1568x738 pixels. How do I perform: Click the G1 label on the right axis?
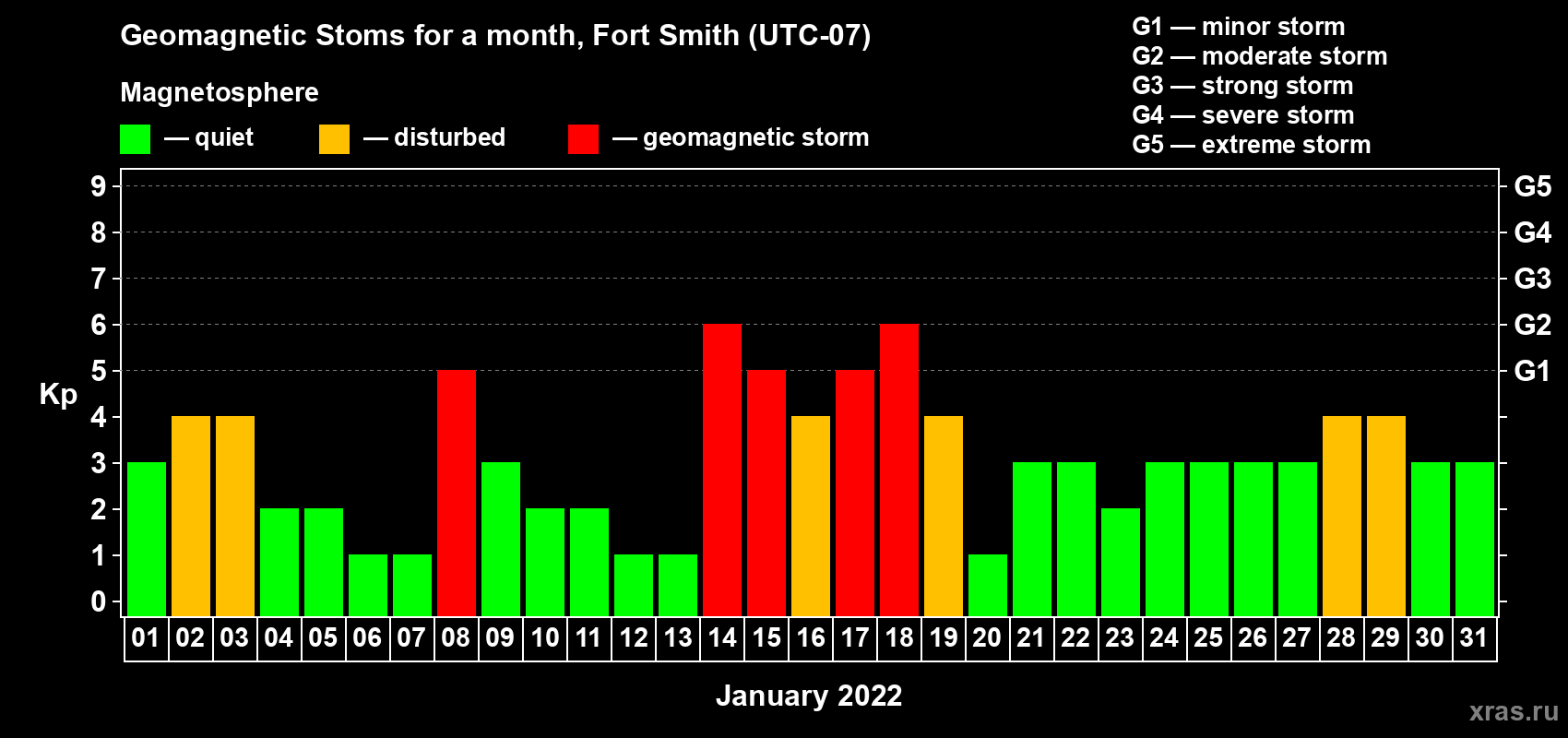coord(1533,371)
